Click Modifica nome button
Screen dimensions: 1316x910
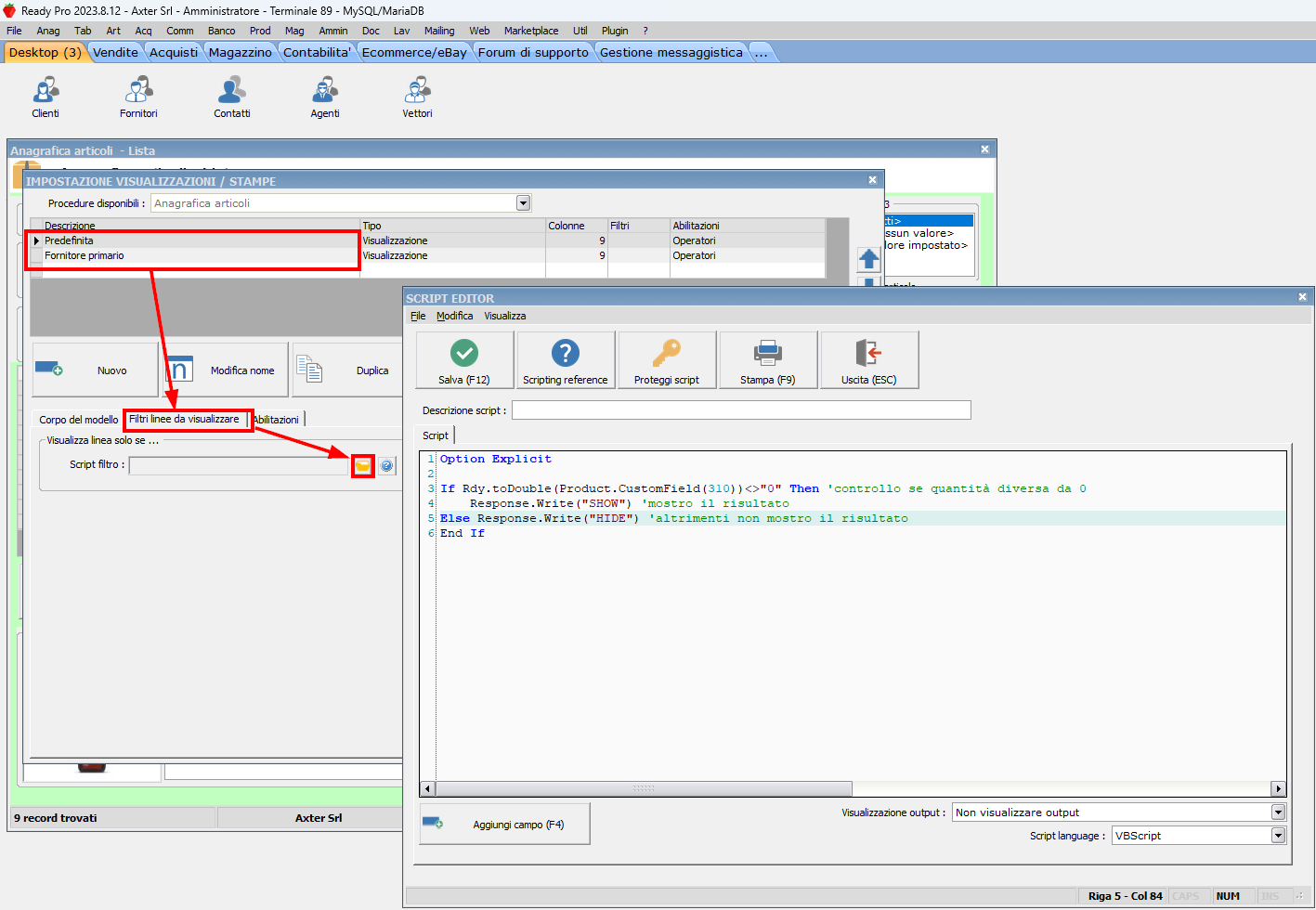(226, 370)
